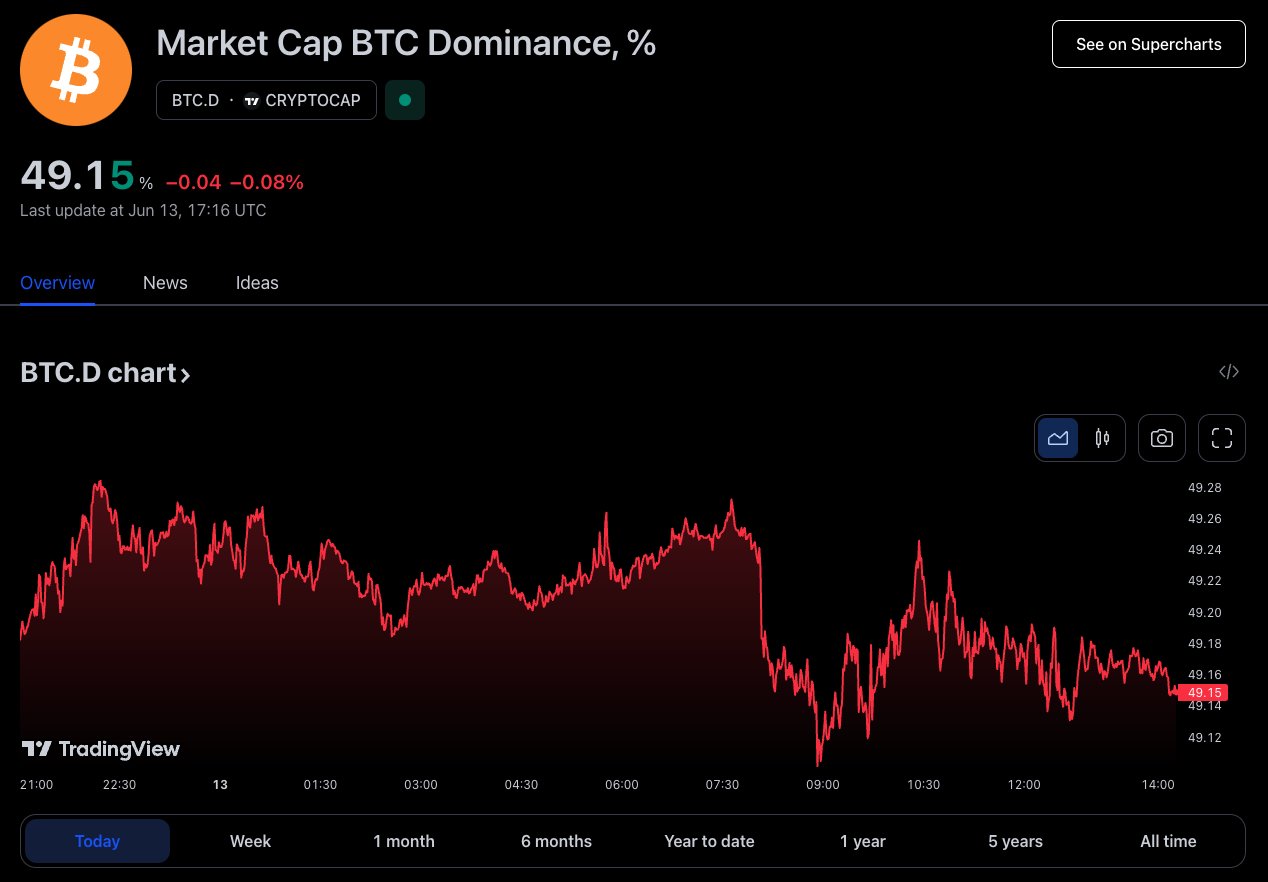Open embed code icon for chart
The width and height of the screenshot is (1268, 882).
(x=1229, y=372)
